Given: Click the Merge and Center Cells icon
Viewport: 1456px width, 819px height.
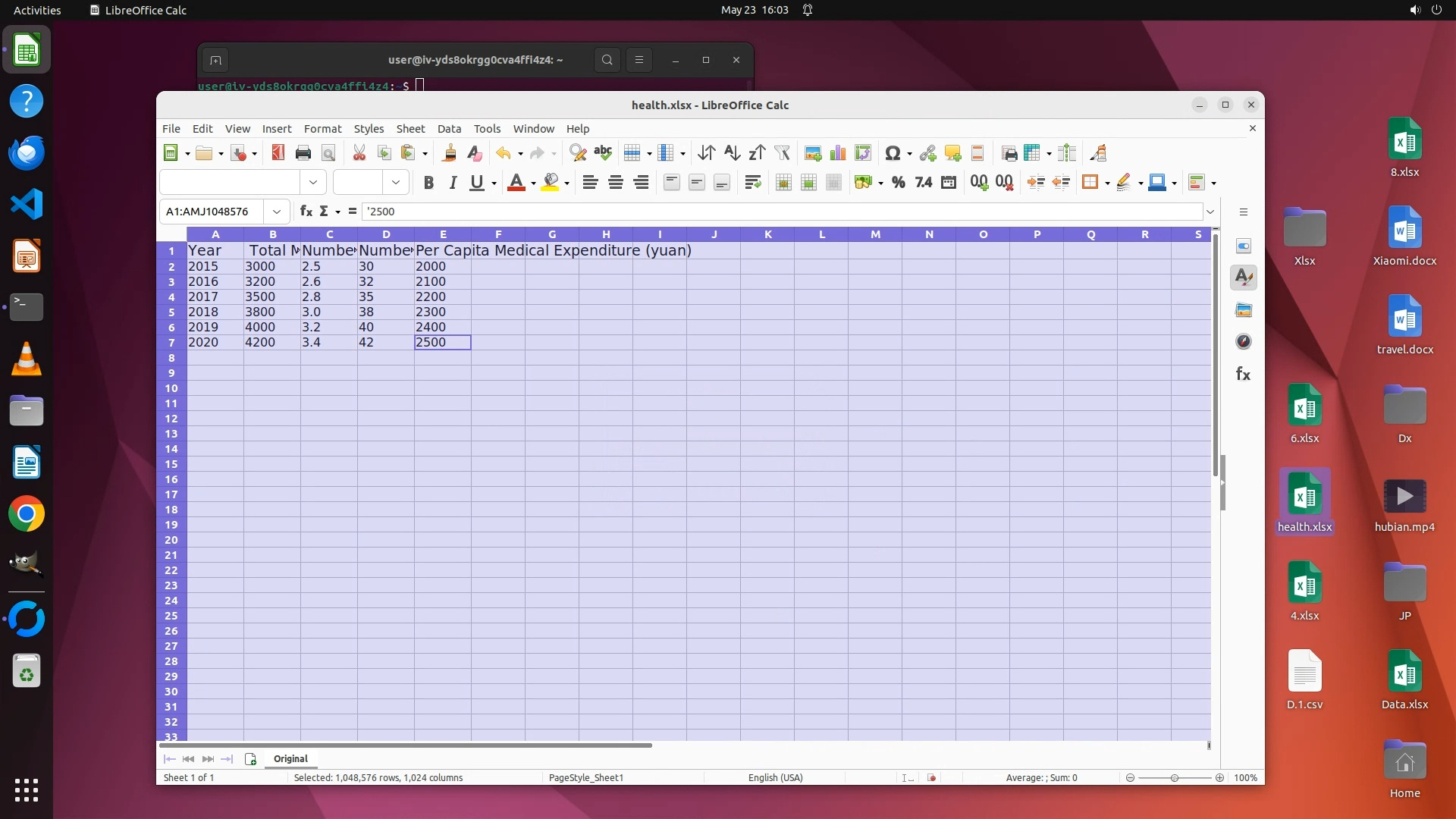Looking at the screenshot, I should click(783, 183).
